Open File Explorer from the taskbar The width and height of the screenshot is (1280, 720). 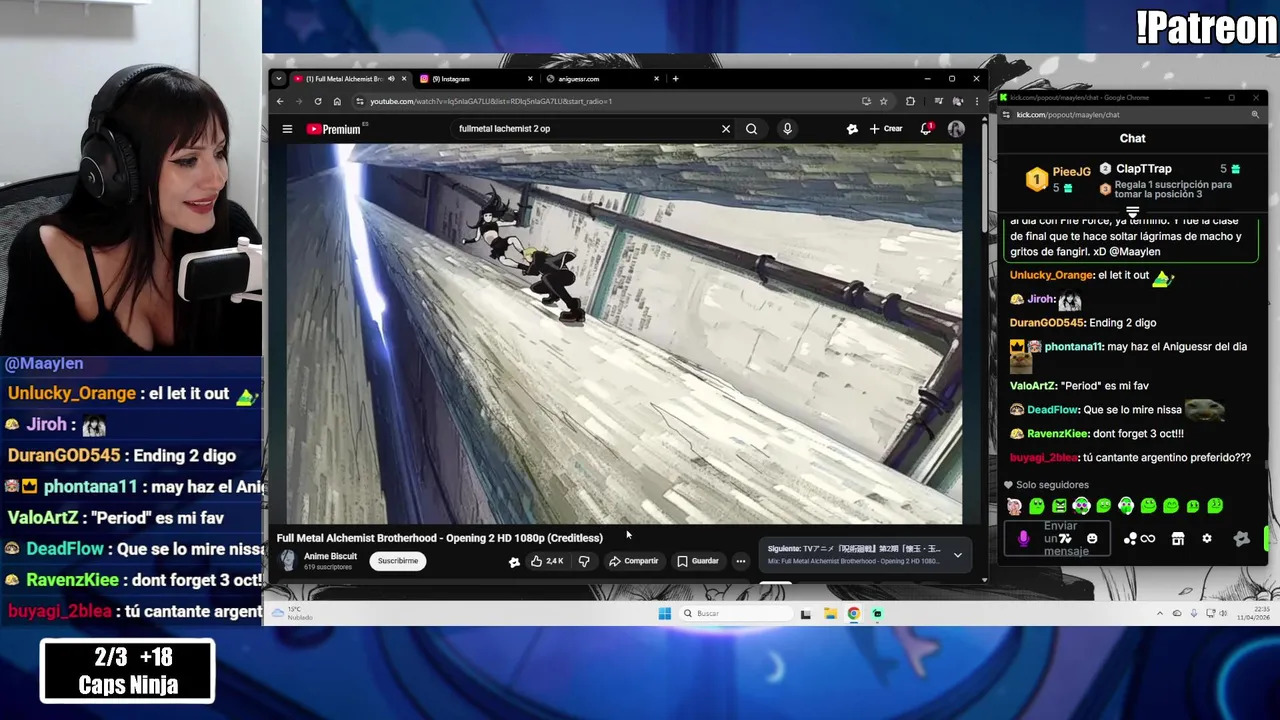tap(830, 613)
